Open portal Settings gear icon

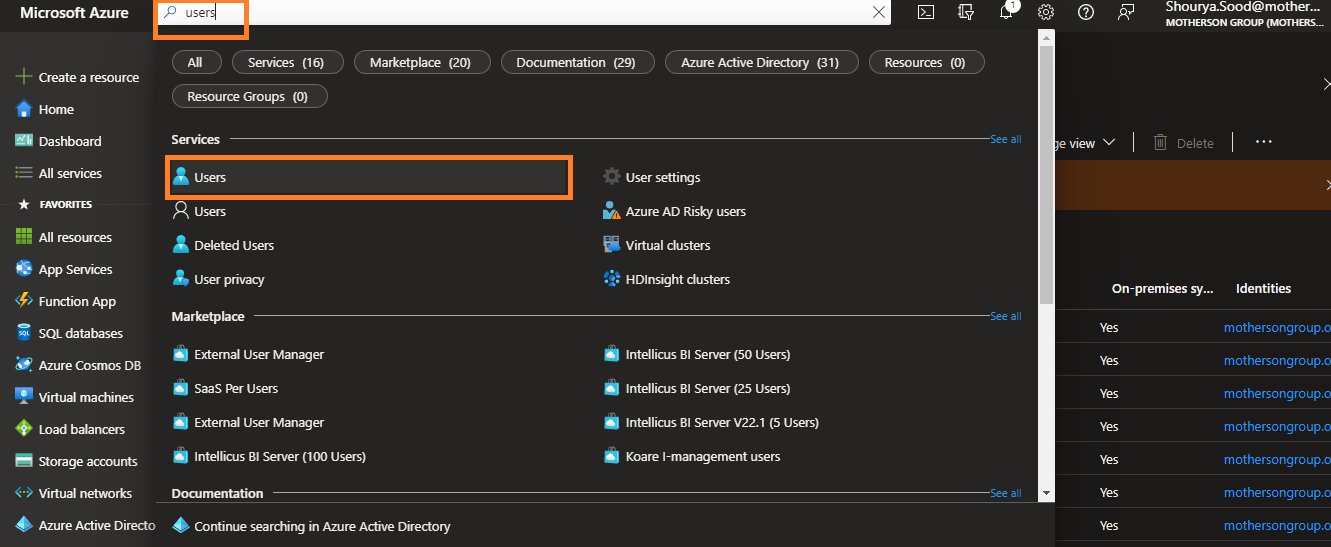[1046, 12]
